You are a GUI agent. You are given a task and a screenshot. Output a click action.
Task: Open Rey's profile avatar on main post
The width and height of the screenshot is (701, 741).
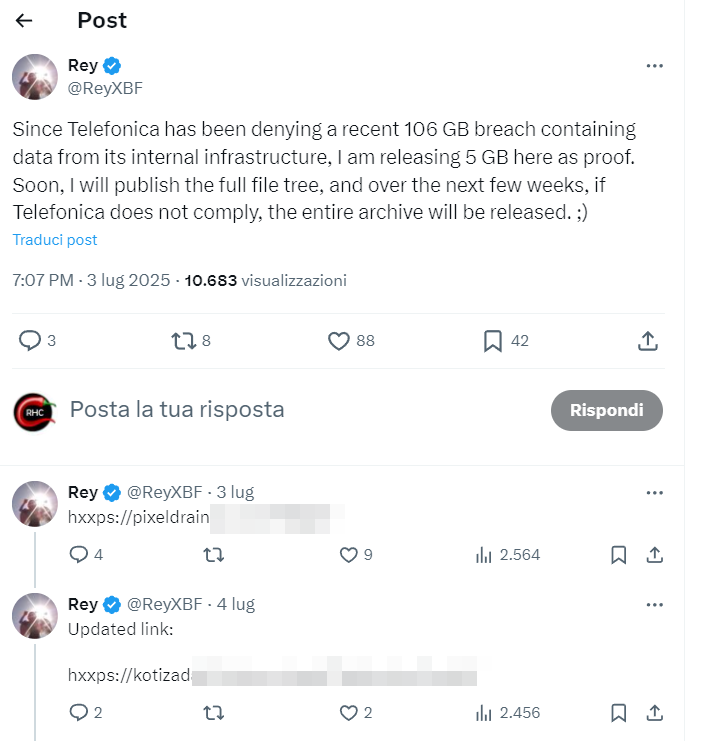[x=34, y=77]
